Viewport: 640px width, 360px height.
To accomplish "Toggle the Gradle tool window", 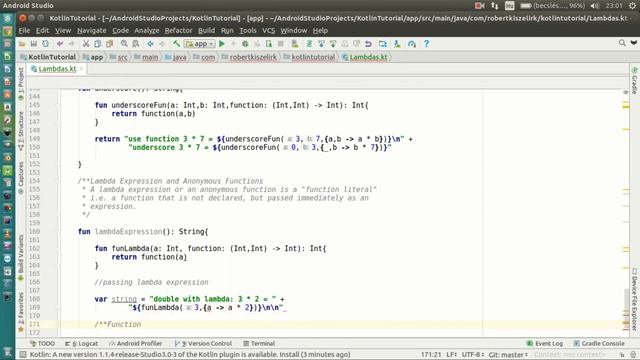I will [635, 81].
